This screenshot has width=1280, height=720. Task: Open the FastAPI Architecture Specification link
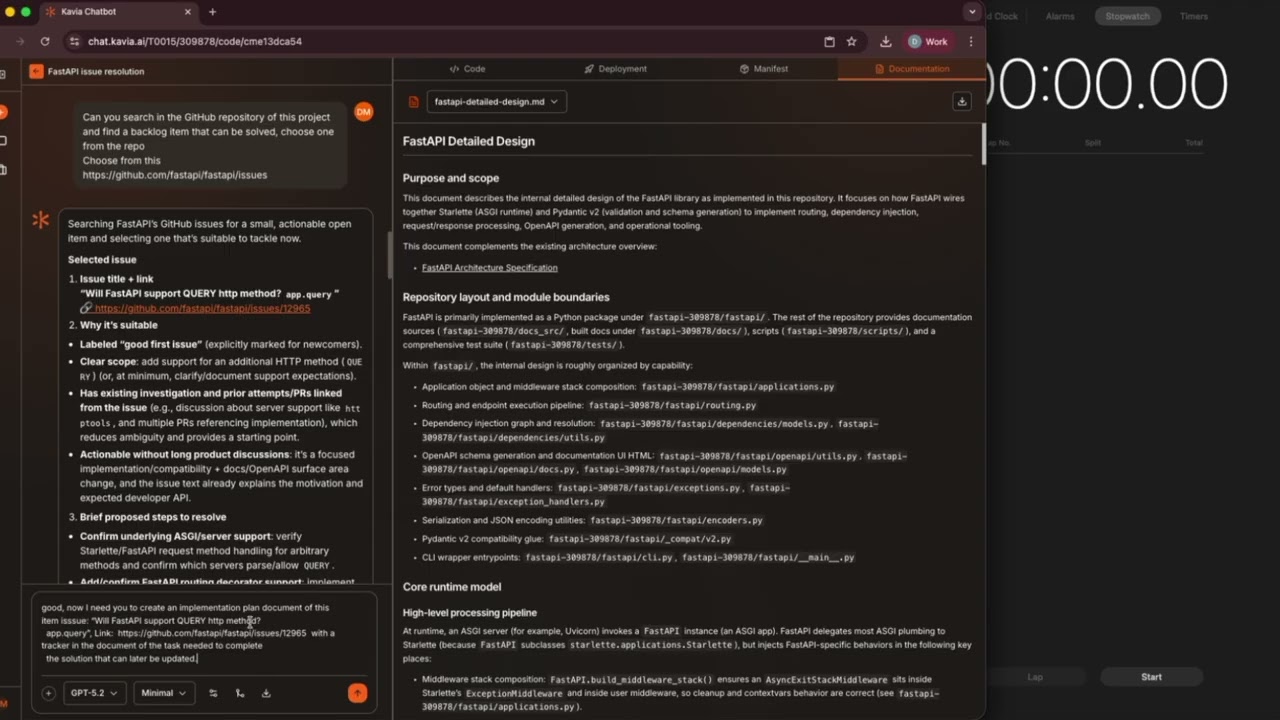[490, 268]
